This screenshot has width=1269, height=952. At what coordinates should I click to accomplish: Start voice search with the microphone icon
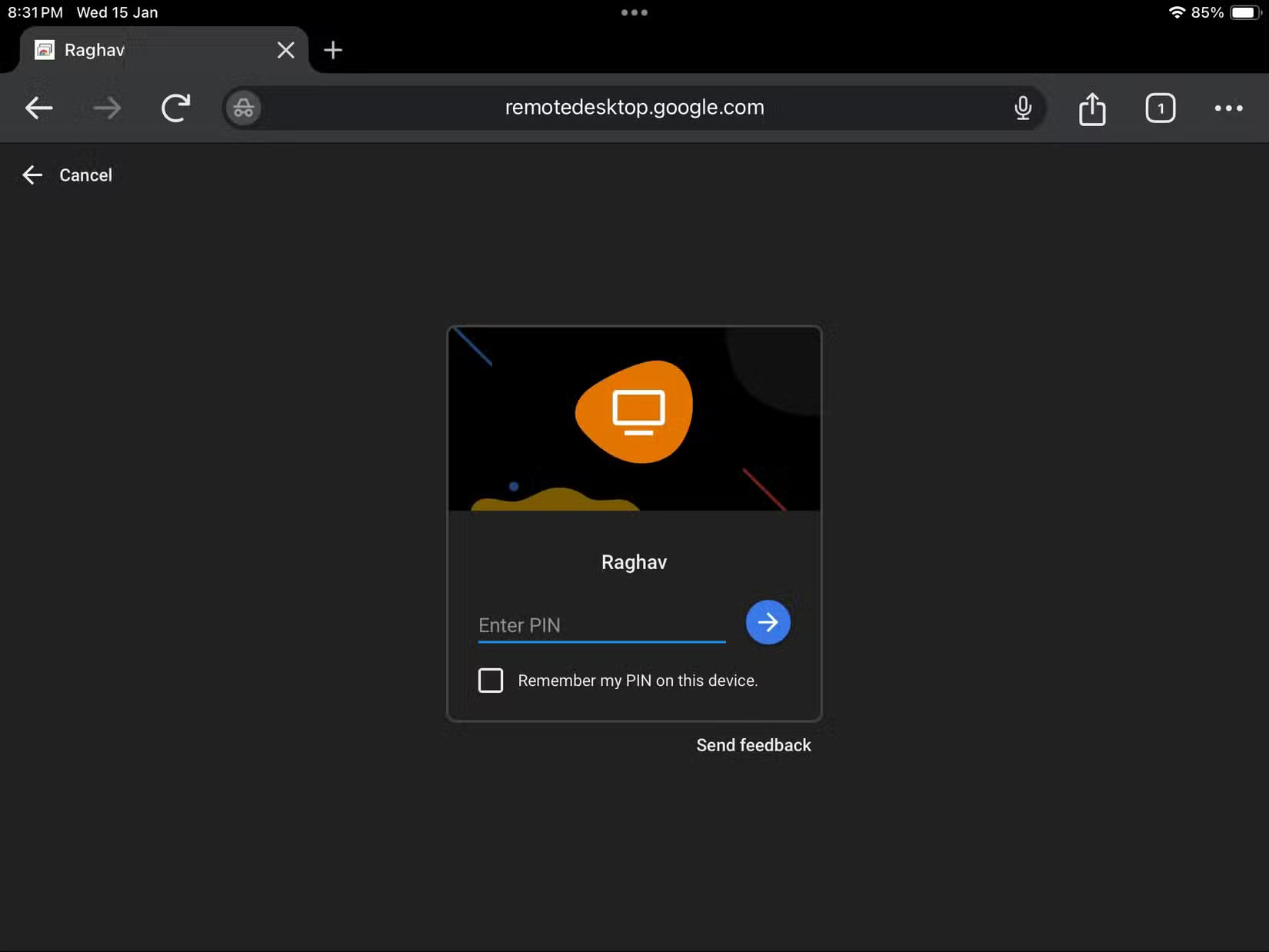(x=1023, y=108)
